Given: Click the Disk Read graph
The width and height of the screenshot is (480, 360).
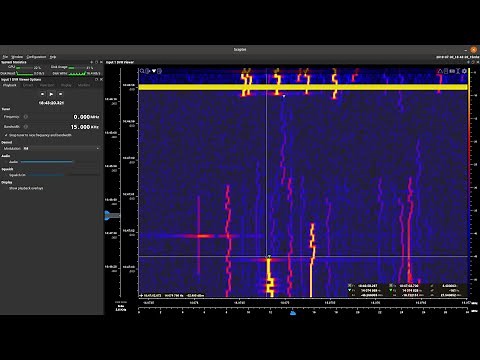Looking at the screenshot, I should click(x=25, y=73).
